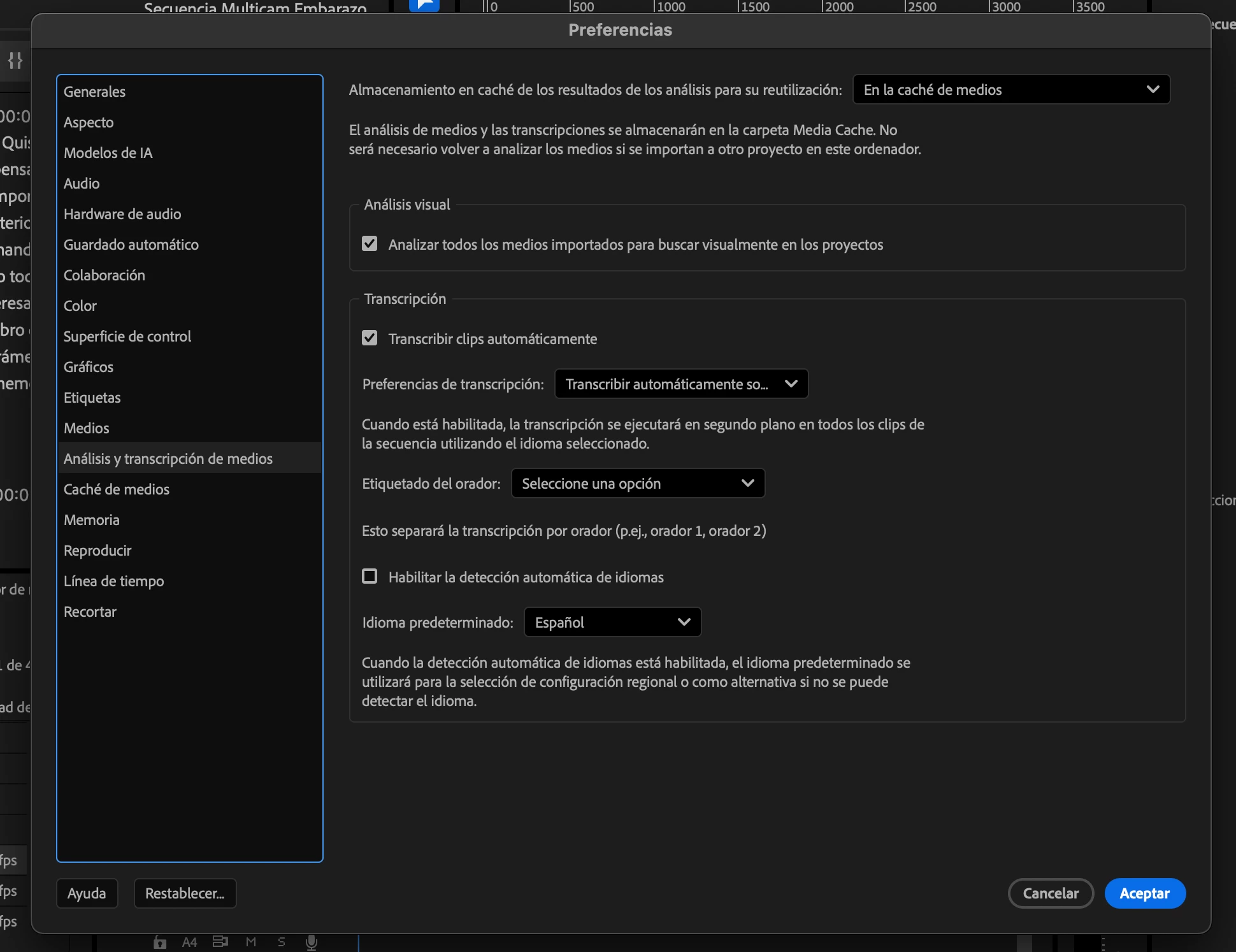Select Caché de medios in the sidebar
This screenshot has width=1236, height=952.
coord(117,489)
